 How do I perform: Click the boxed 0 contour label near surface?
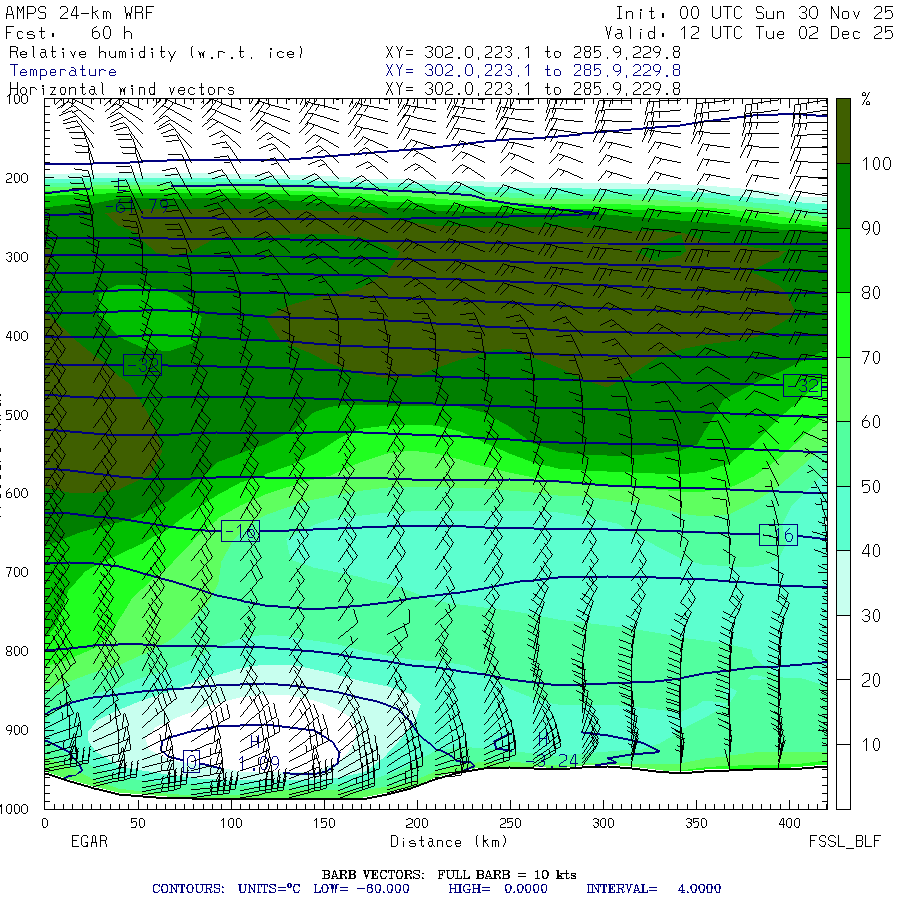click(192, 761)
